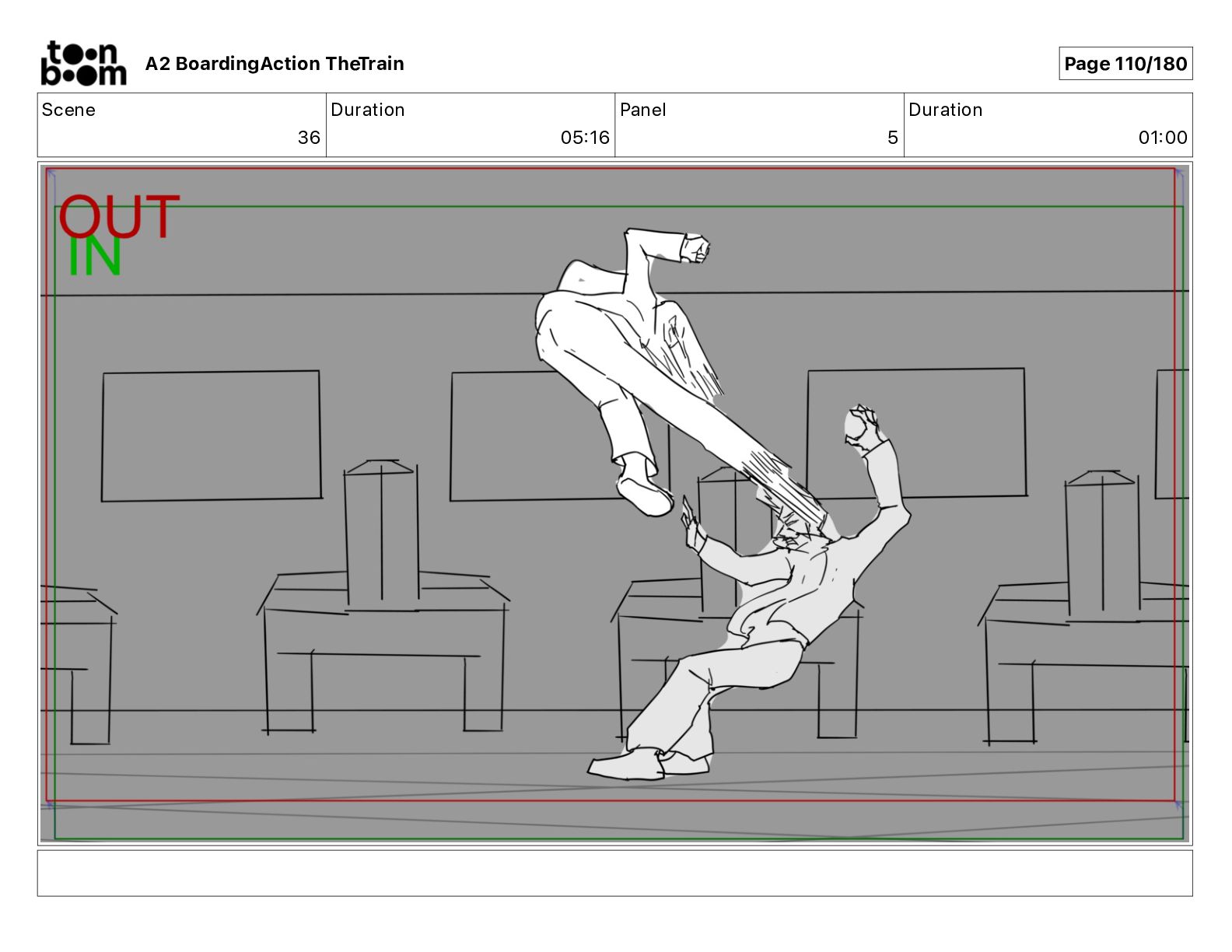Click the 'Panel' header label
This screenshot has width=1232, height=952.
click(x=643, y=110)
